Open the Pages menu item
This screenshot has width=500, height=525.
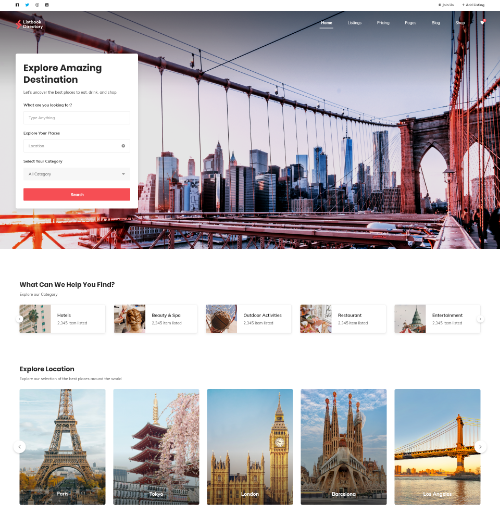pos(410,23)
